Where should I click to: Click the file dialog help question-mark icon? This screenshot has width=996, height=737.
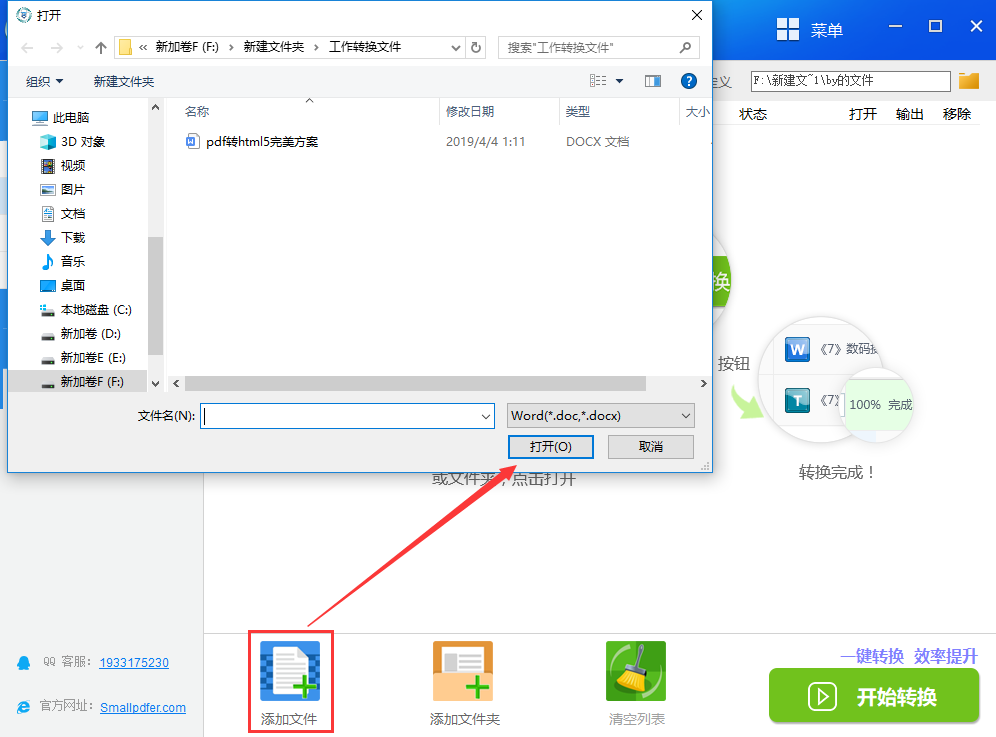[x=689, y=81]
